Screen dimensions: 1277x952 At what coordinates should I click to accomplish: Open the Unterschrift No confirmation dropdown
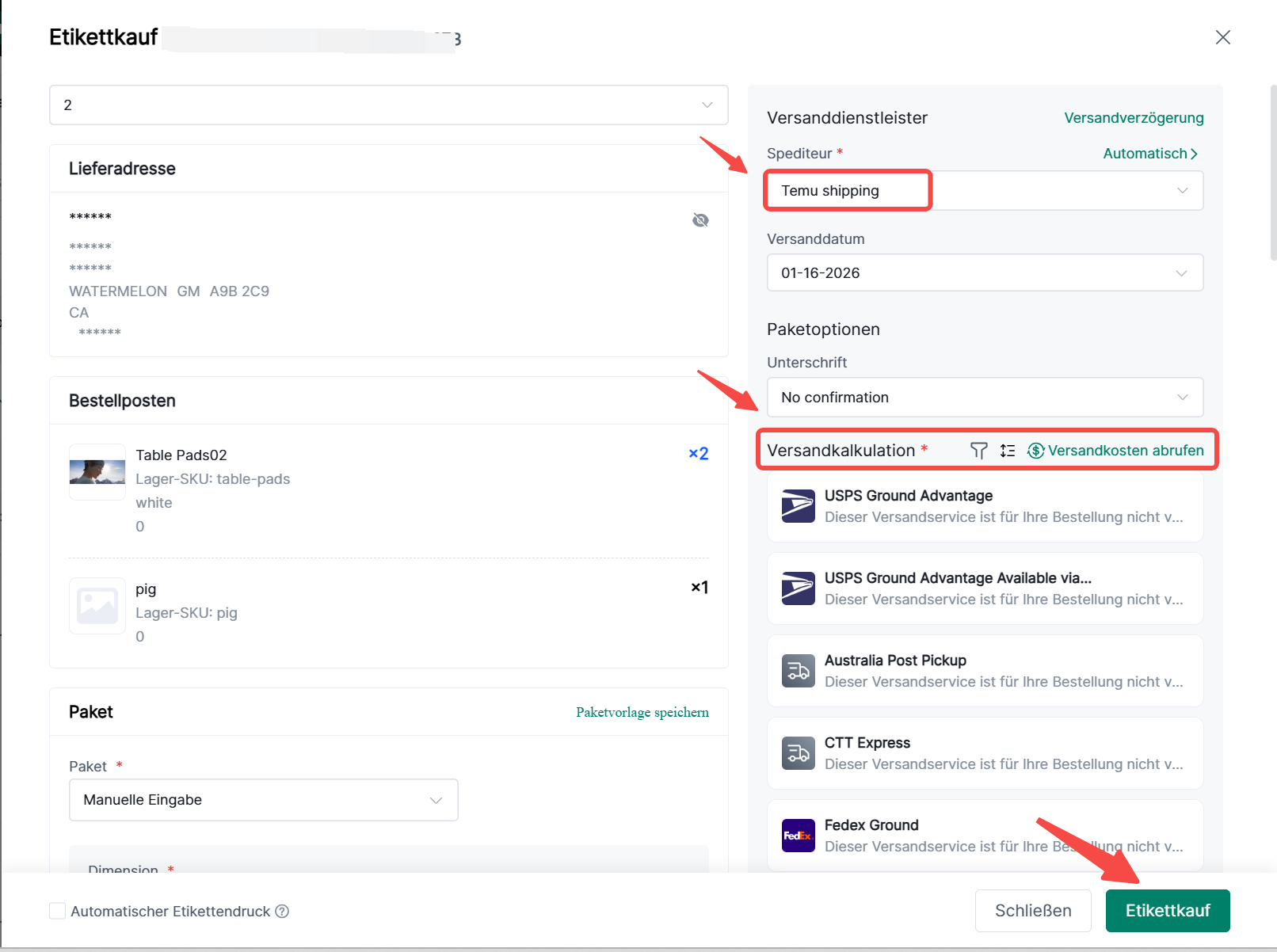coord(984,398)
